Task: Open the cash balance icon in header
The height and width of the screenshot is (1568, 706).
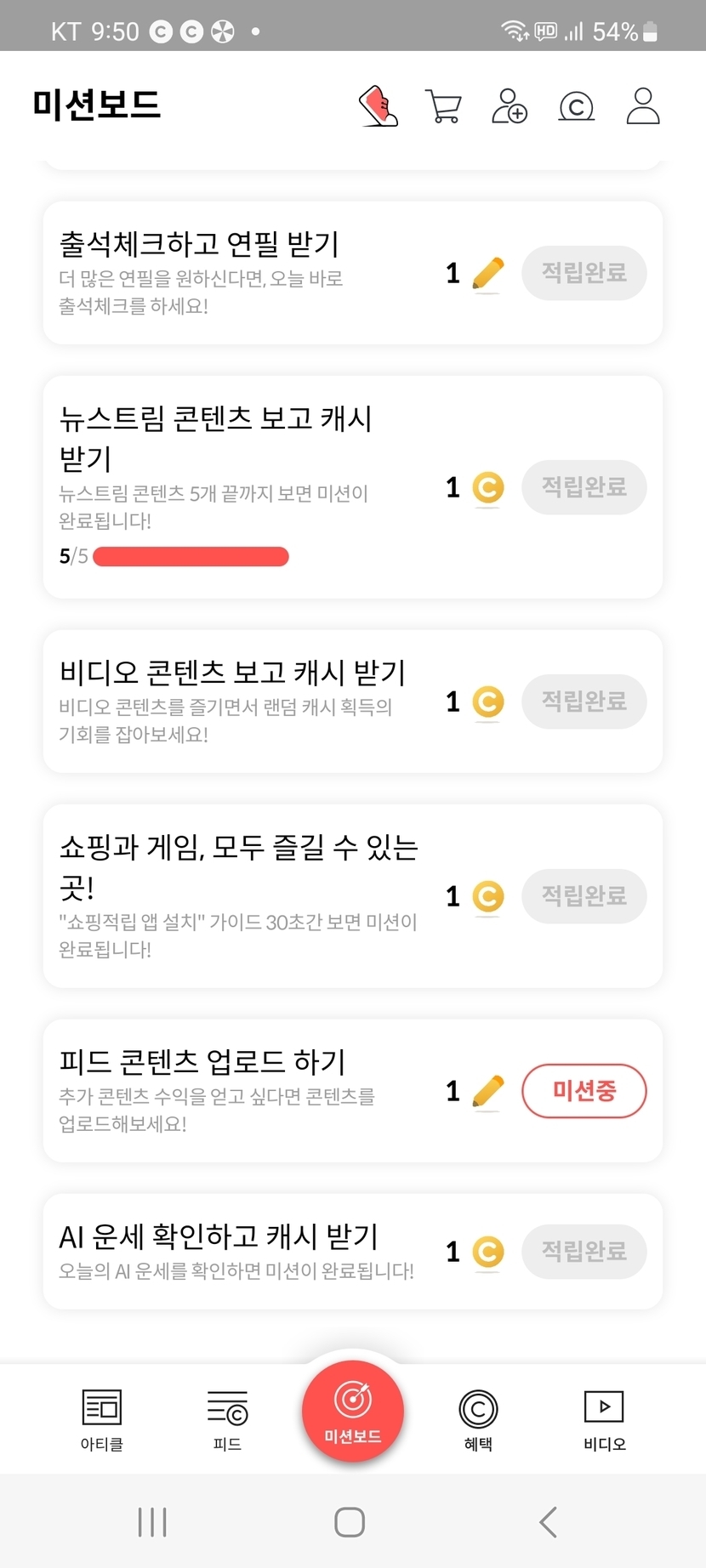Action: click(576, 107)
